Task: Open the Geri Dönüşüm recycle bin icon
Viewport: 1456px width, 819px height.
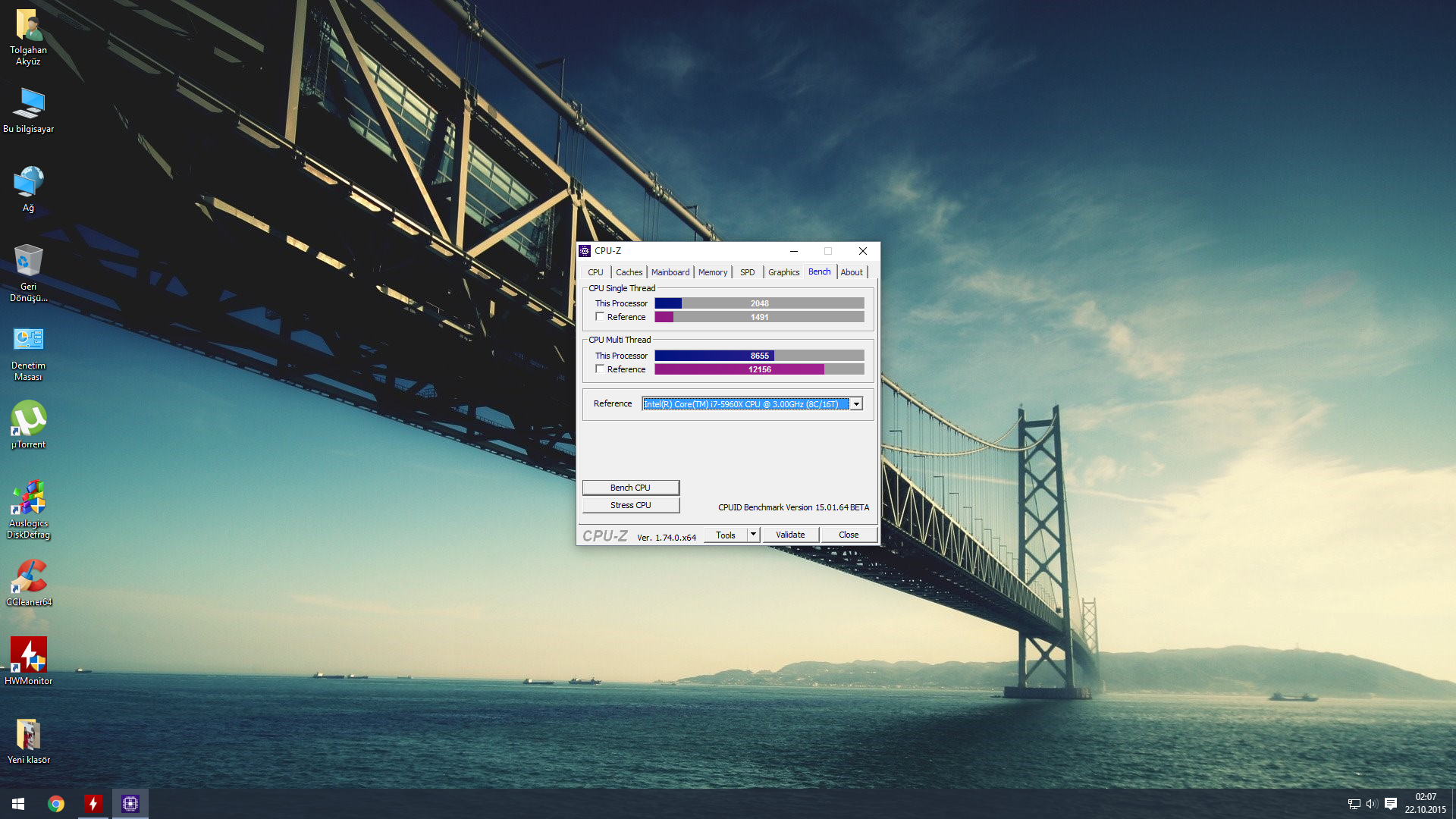Action: pyautogui.click(x=28, y=273)
